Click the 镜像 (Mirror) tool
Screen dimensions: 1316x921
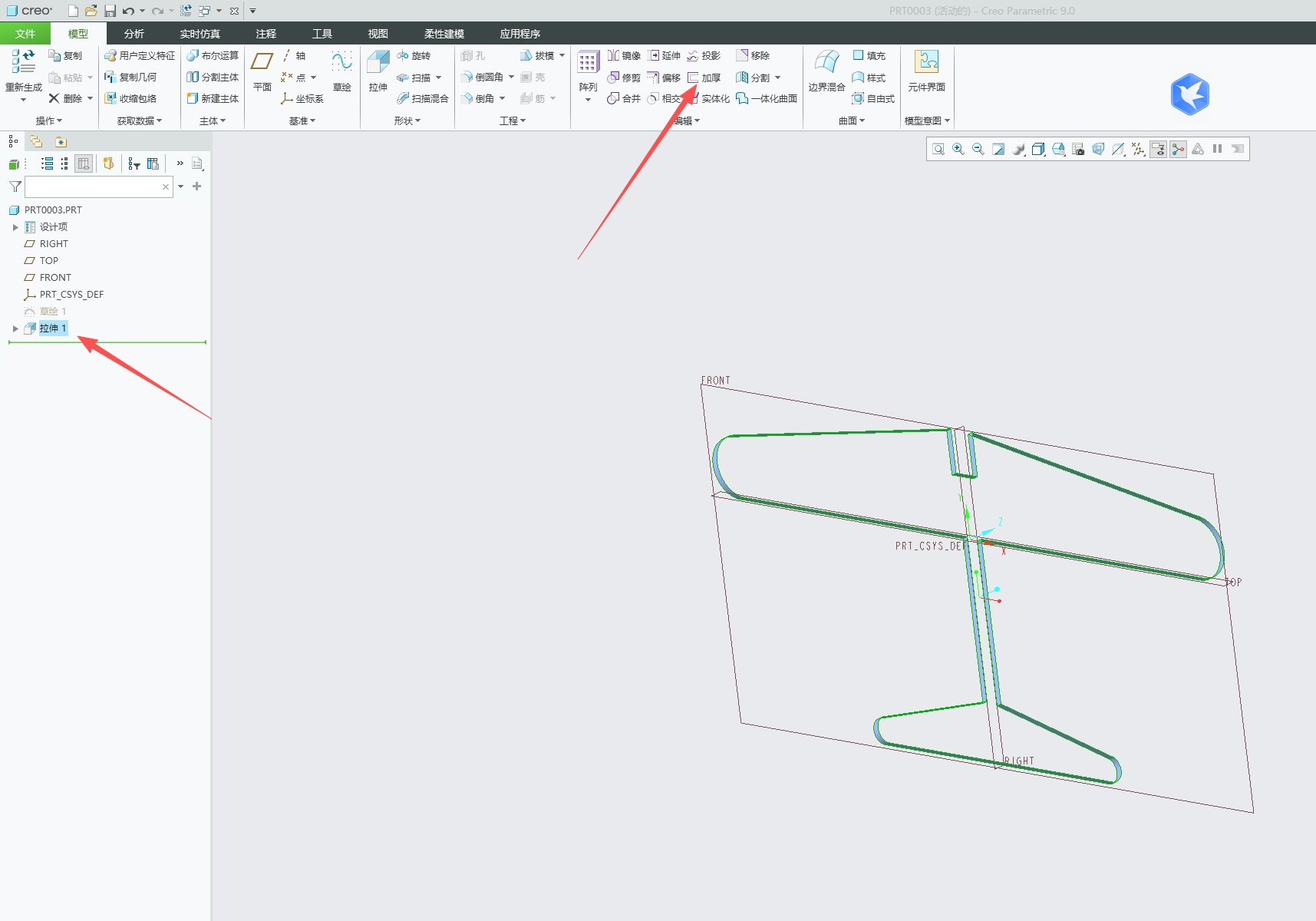624,56
